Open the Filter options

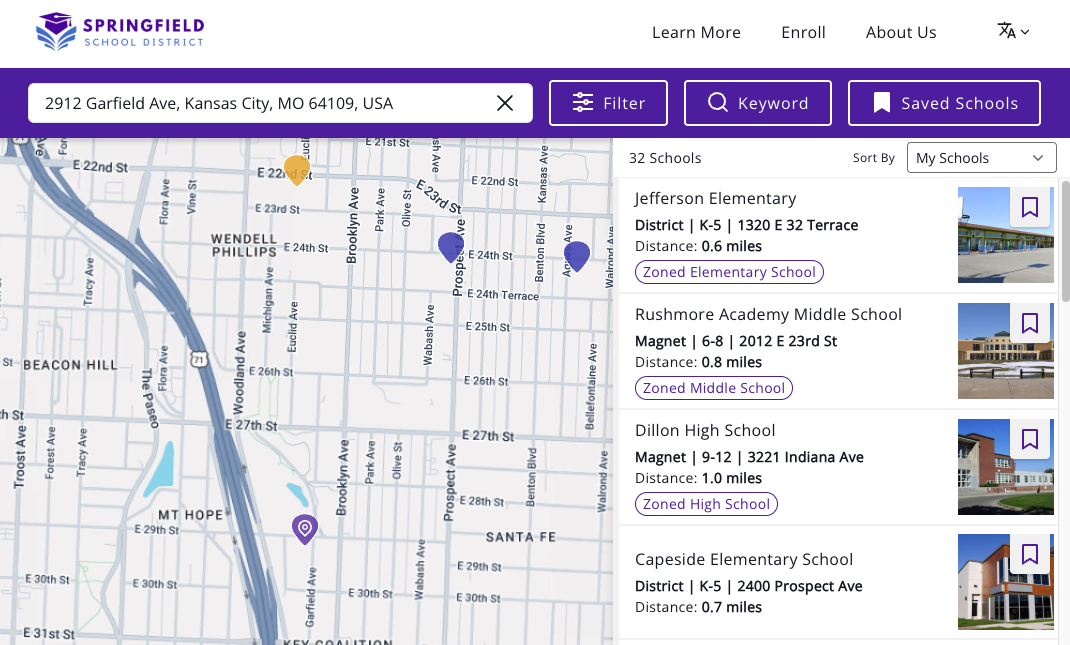[609, 103]
